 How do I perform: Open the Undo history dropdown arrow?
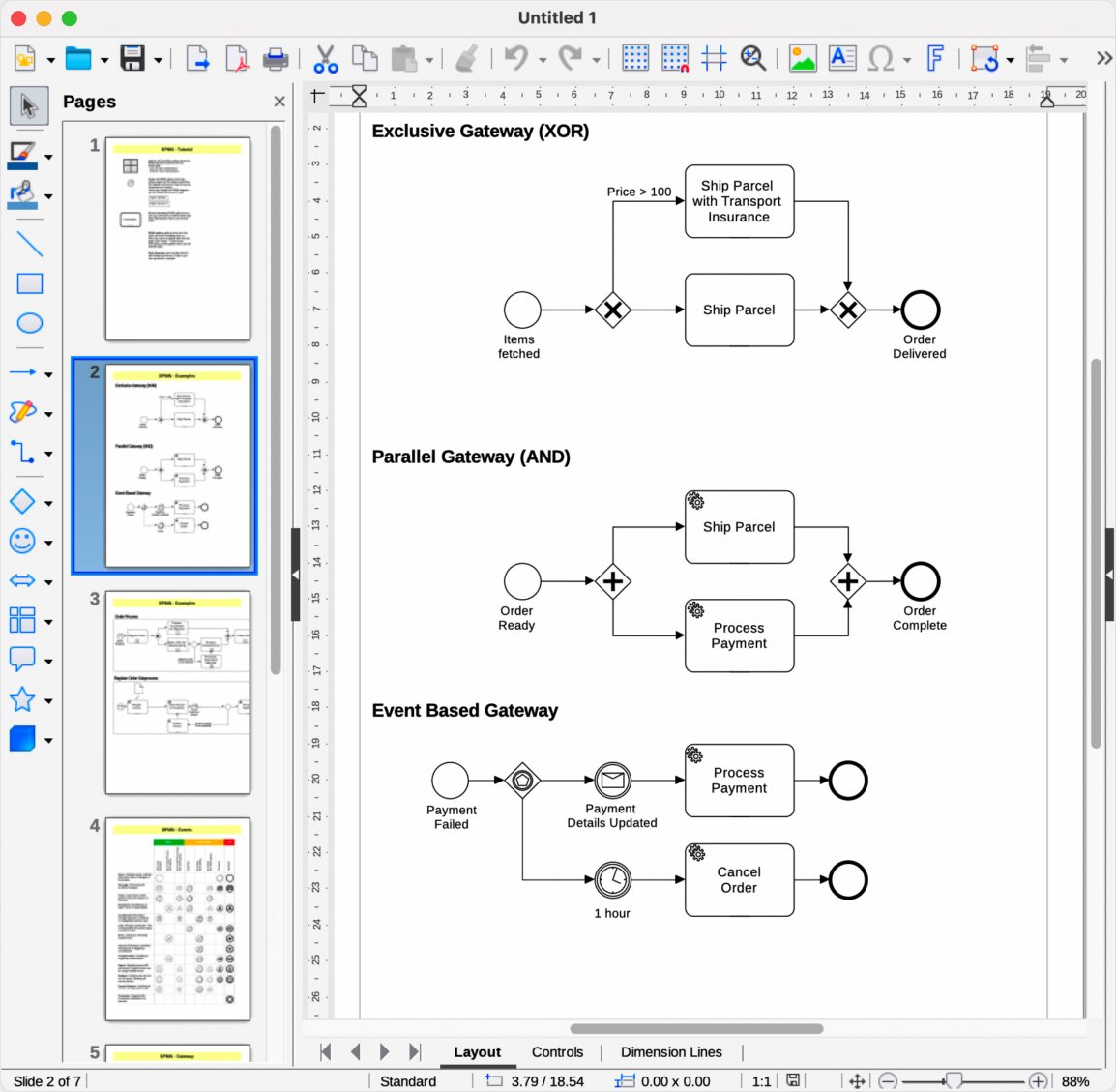click(x=543, y=61)
